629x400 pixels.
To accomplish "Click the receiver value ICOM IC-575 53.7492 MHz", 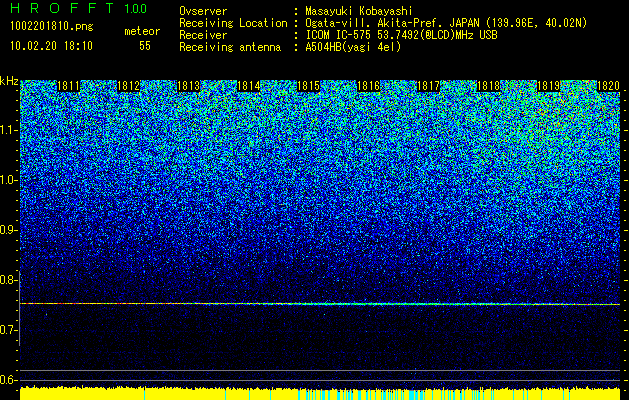I will click(401, 35).
